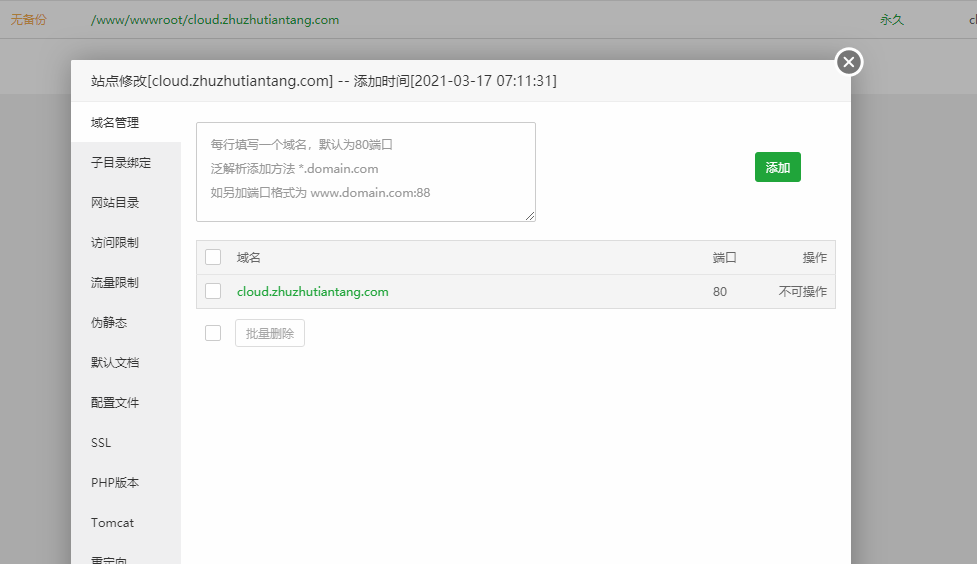Click the 操作 column header

coord(815,257)
